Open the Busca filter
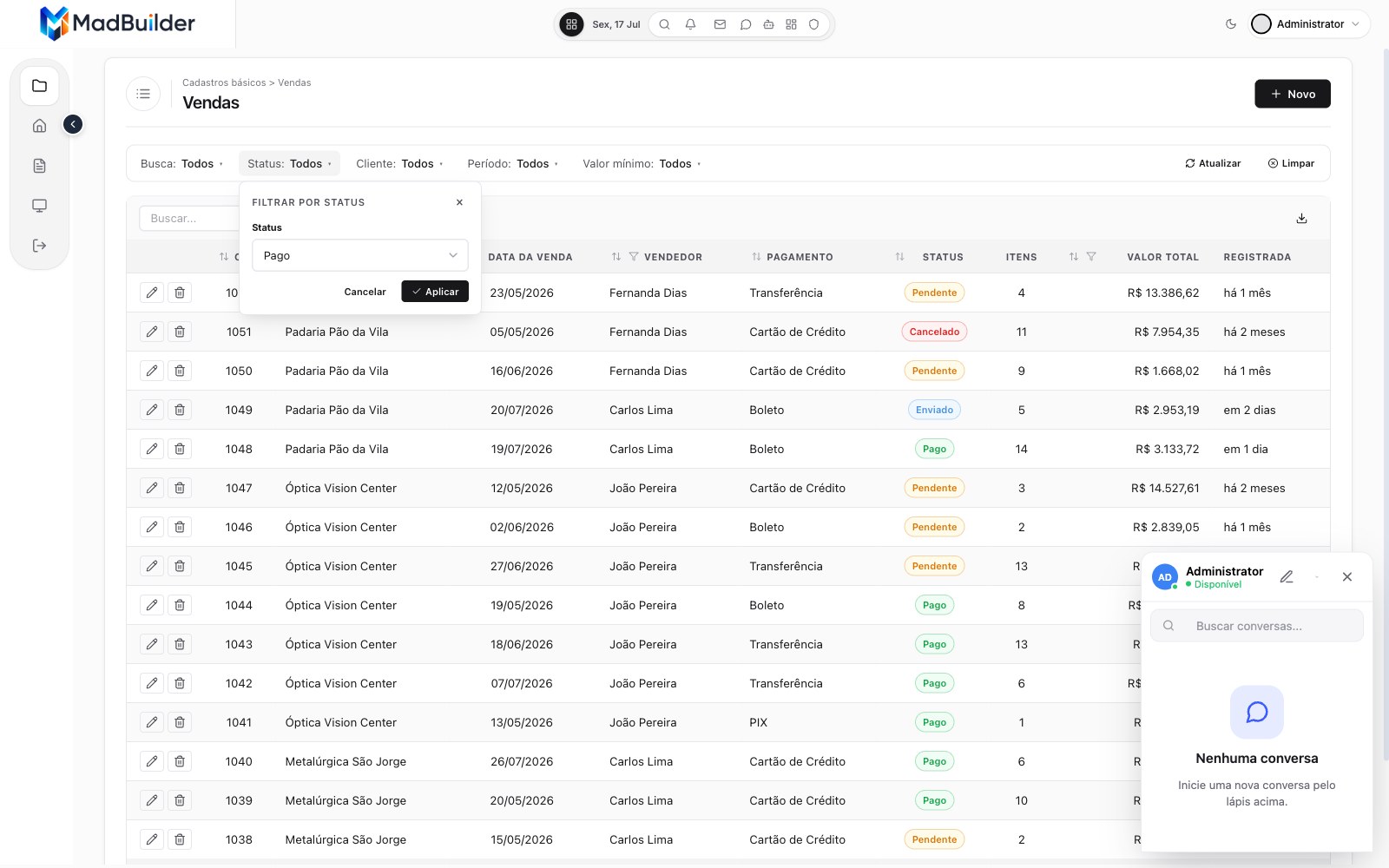The image size is (1389, 868). pos(181,163)
